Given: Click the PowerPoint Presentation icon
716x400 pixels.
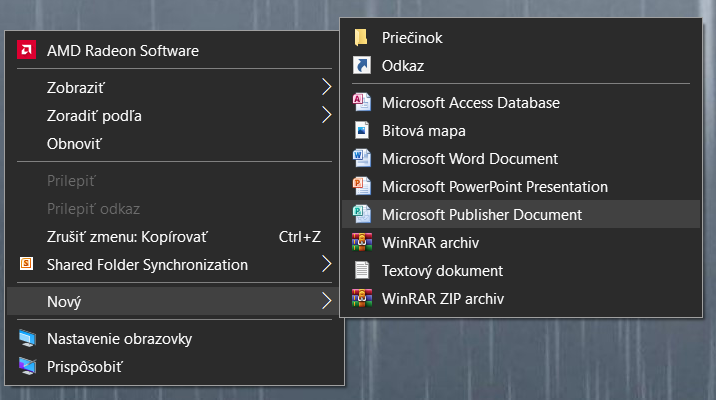Looking at the screenshot, I should 361,187.
